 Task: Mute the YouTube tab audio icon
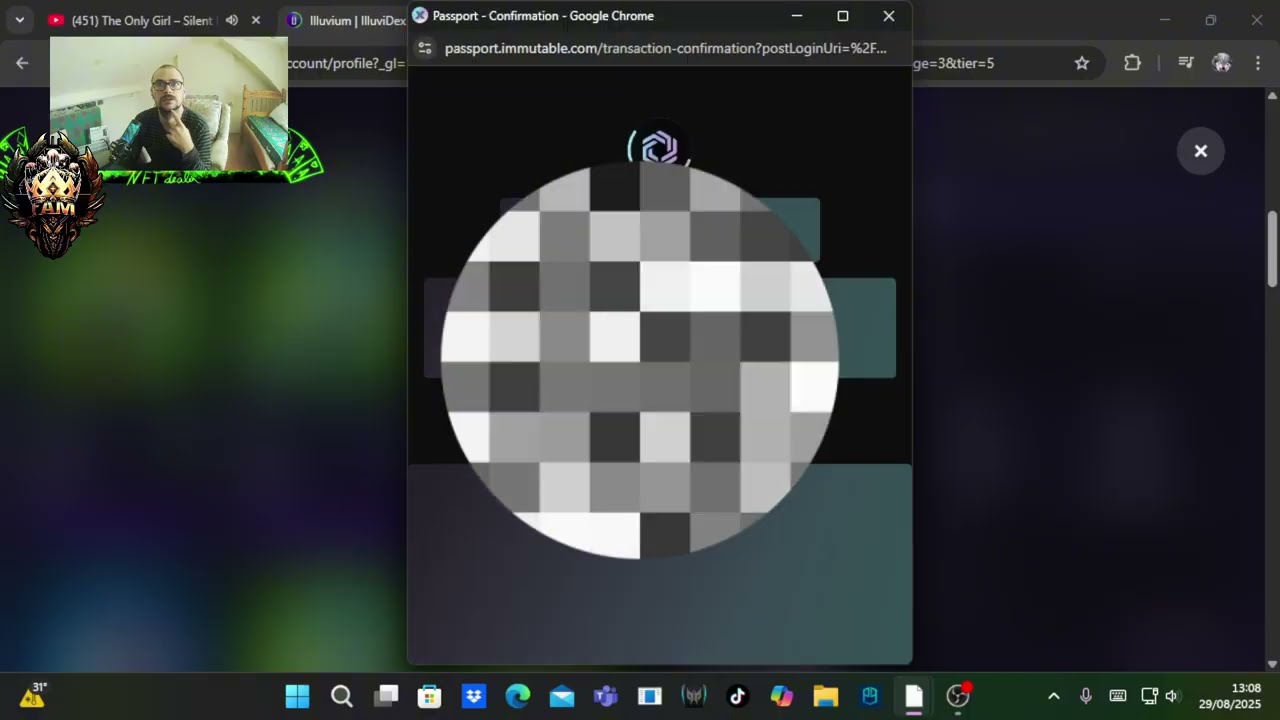232,20
